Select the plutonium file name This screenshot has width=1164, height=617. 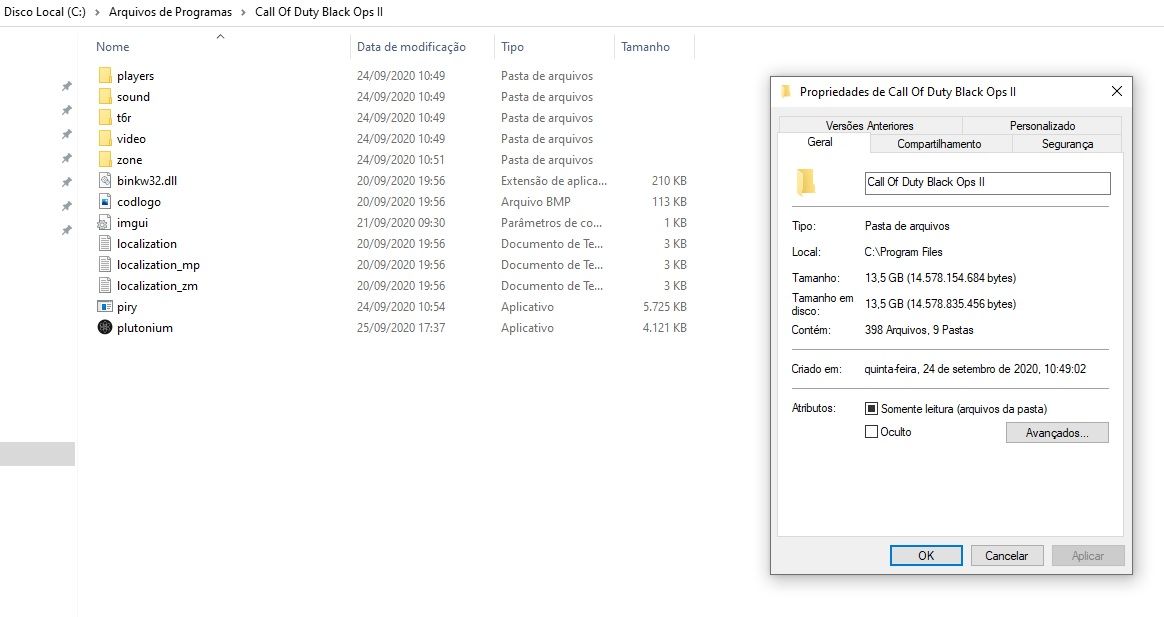[x=145, y=327]
